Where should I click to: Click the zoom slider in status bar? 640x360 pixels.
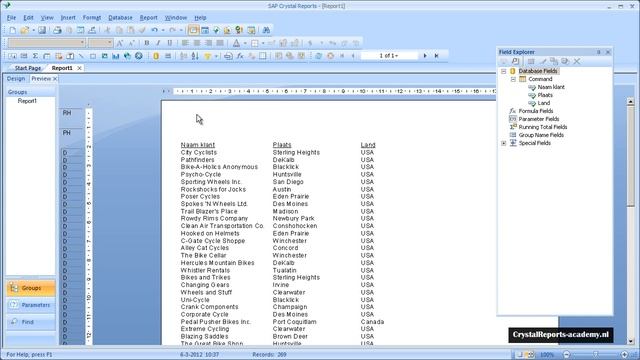(x=596, y=354)
